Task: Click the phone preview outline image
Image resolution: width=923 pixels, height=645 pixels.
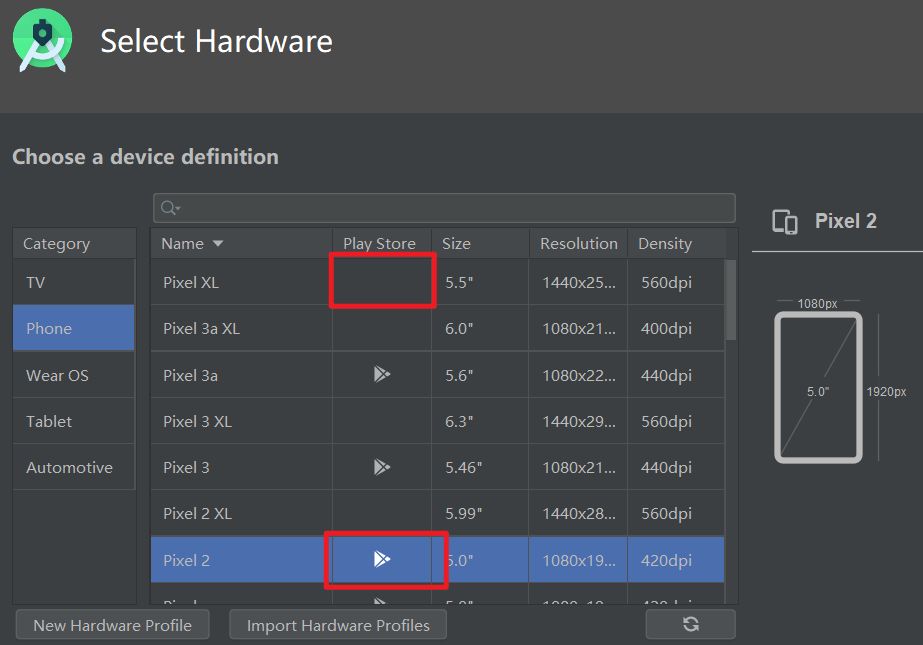Action: click(x=818, y=387)
